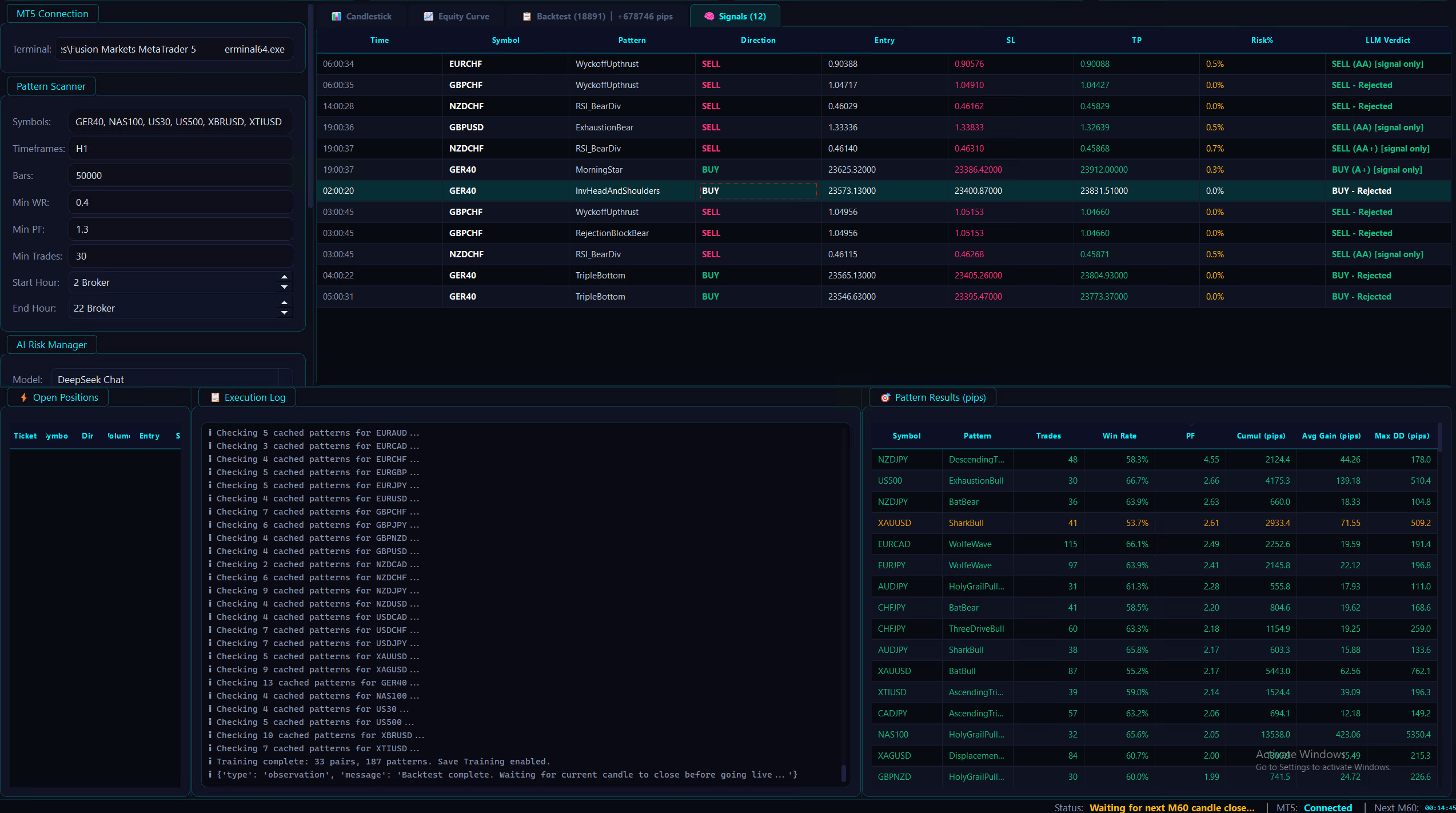Sort pattern results by the Win Rate header

coord(1119,436)
